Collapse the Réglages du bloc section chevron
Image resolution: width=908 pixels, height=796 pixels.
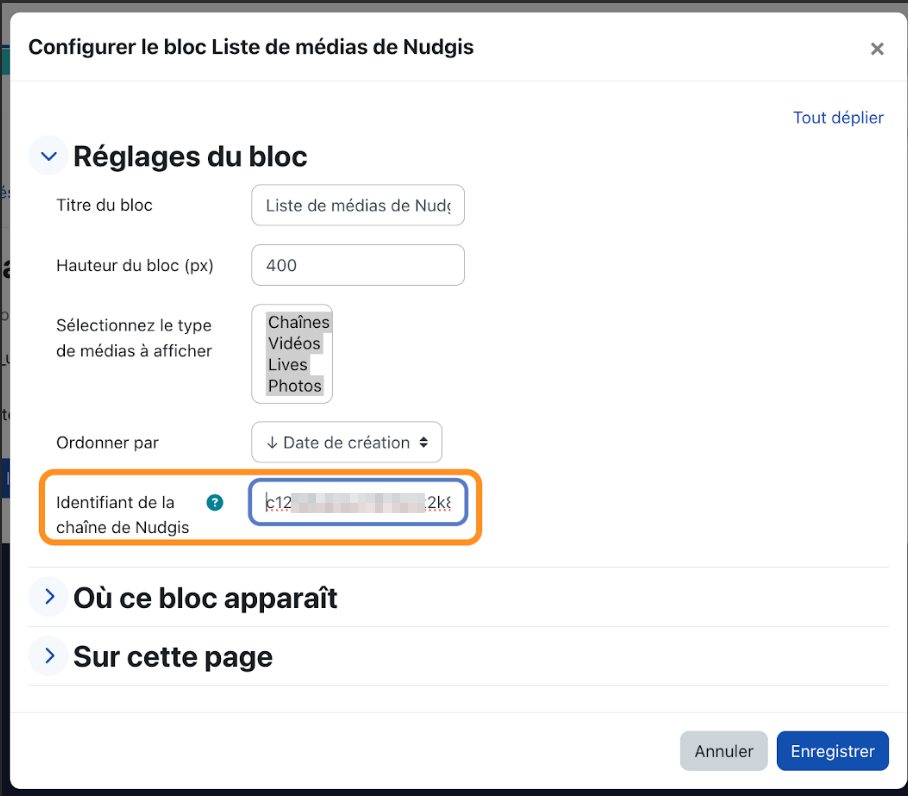pos(49,156)
